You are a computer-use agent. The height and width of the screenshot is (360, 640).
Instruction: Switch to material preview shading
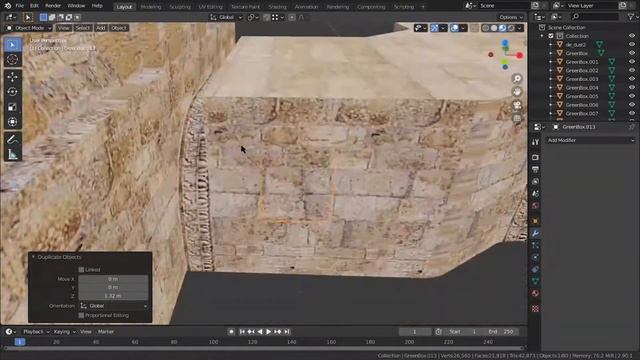[x=502, y=28]
